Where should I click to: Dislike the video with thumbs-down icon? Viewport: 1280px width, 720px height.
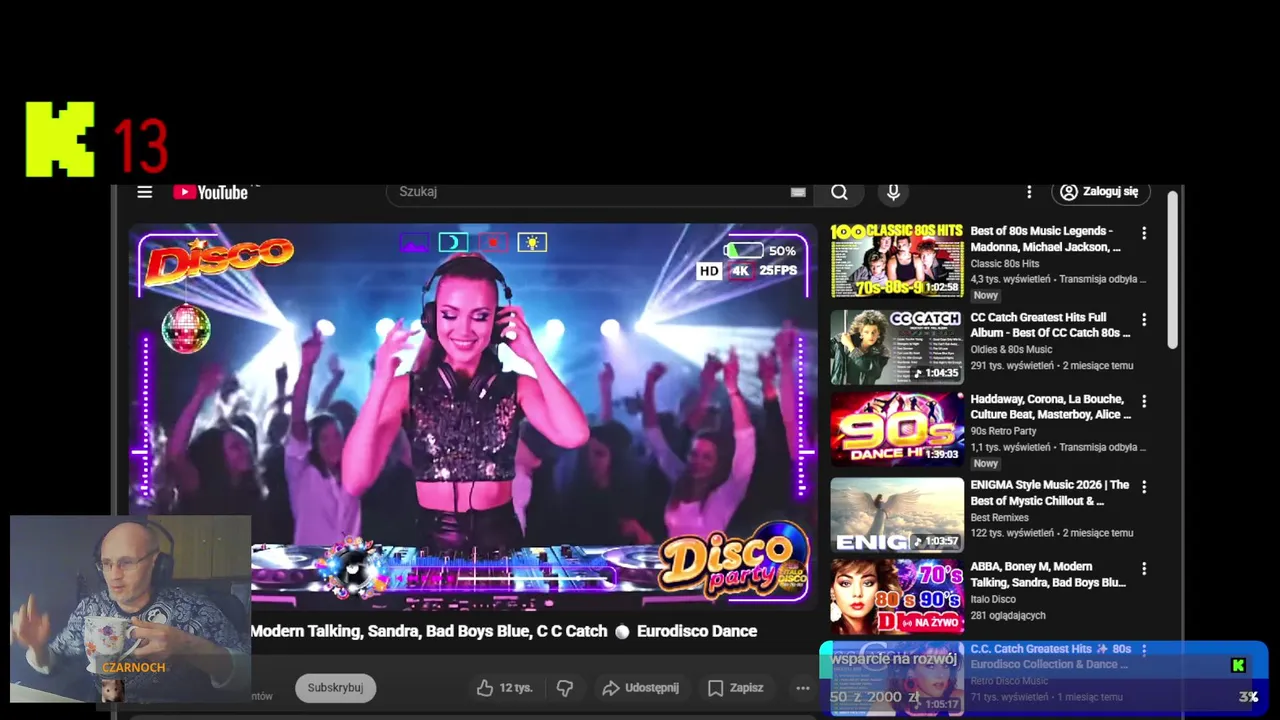point(565,688)
